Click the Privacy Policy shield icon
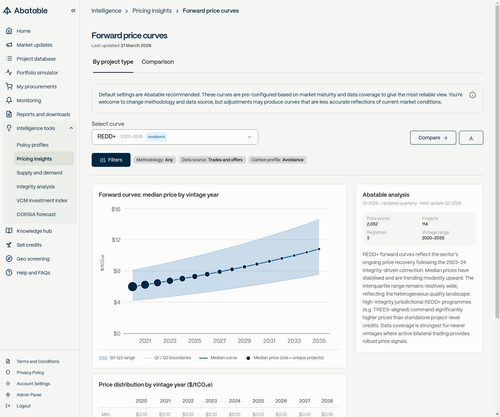The height and width of the screenshot is (417, 500). point(8,372)
